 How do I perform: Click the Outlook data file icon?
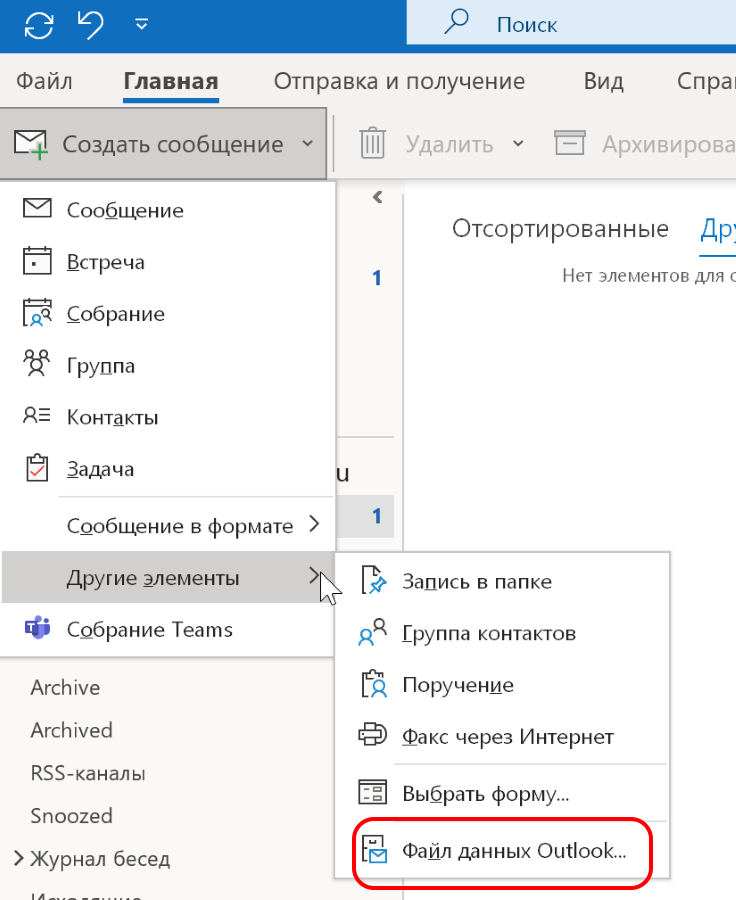click(374, 849)
